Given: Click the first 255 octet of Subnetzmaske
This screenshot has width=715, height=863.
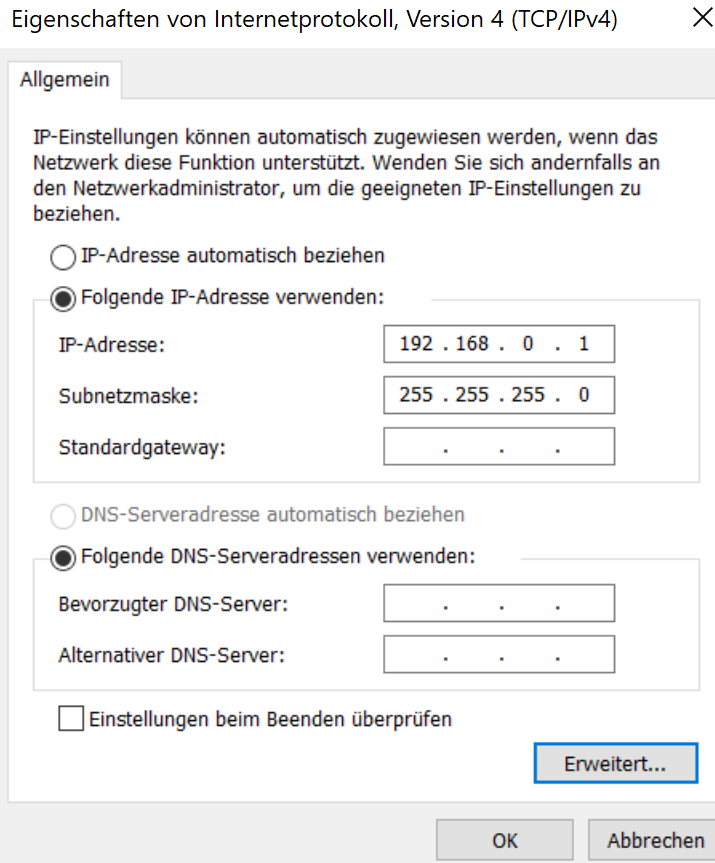Looking at the screenshot, I should (415, 395).
